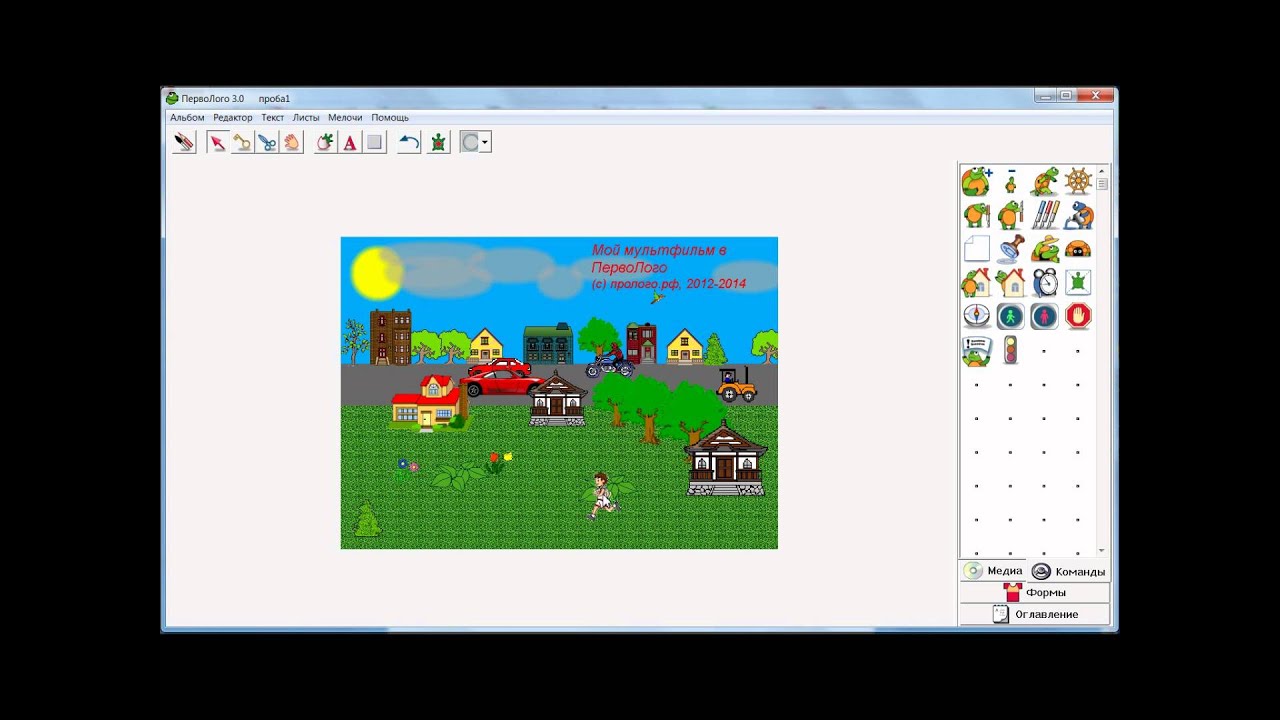Select the red arrow pointer tool
The width and height of the screenshot is (1280, 720).
tap(217, 142)
